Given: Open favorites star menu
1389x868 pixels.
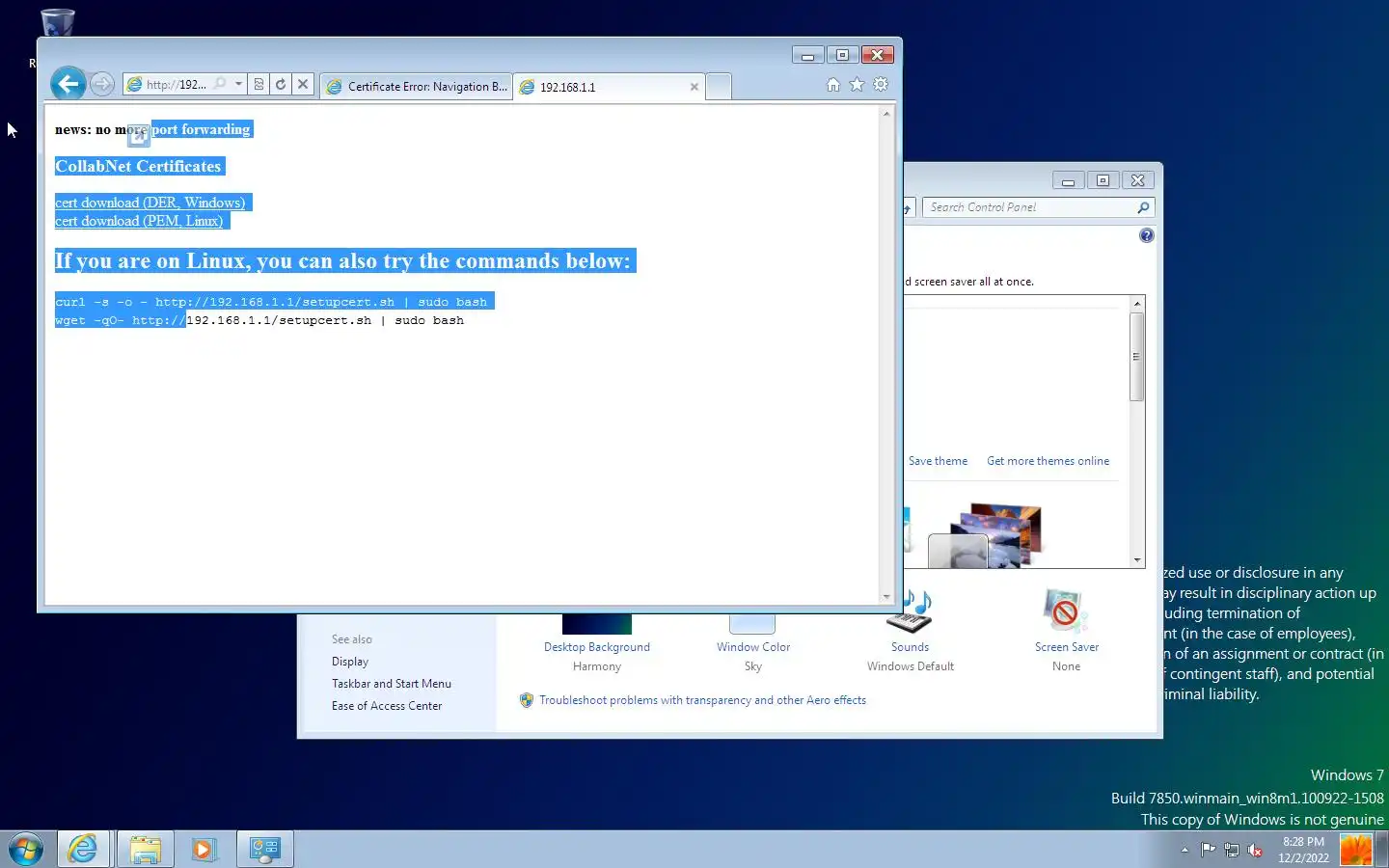Looking at the screenshot, I should tap(857, 85).
